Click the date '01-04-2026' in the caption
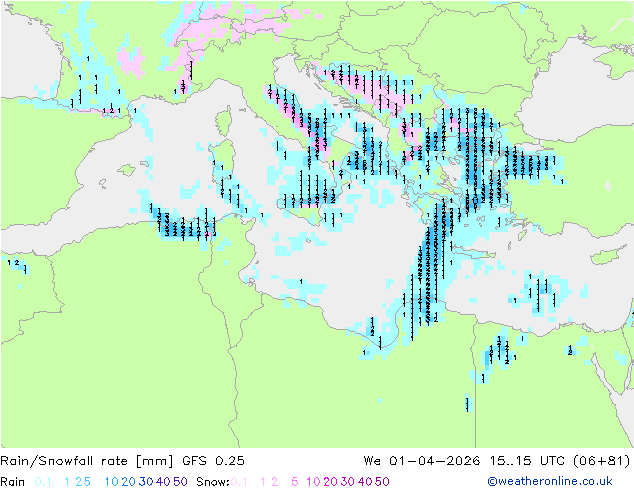Image resolution: width=634 pixels, height=490 pixels. (435, 461)
